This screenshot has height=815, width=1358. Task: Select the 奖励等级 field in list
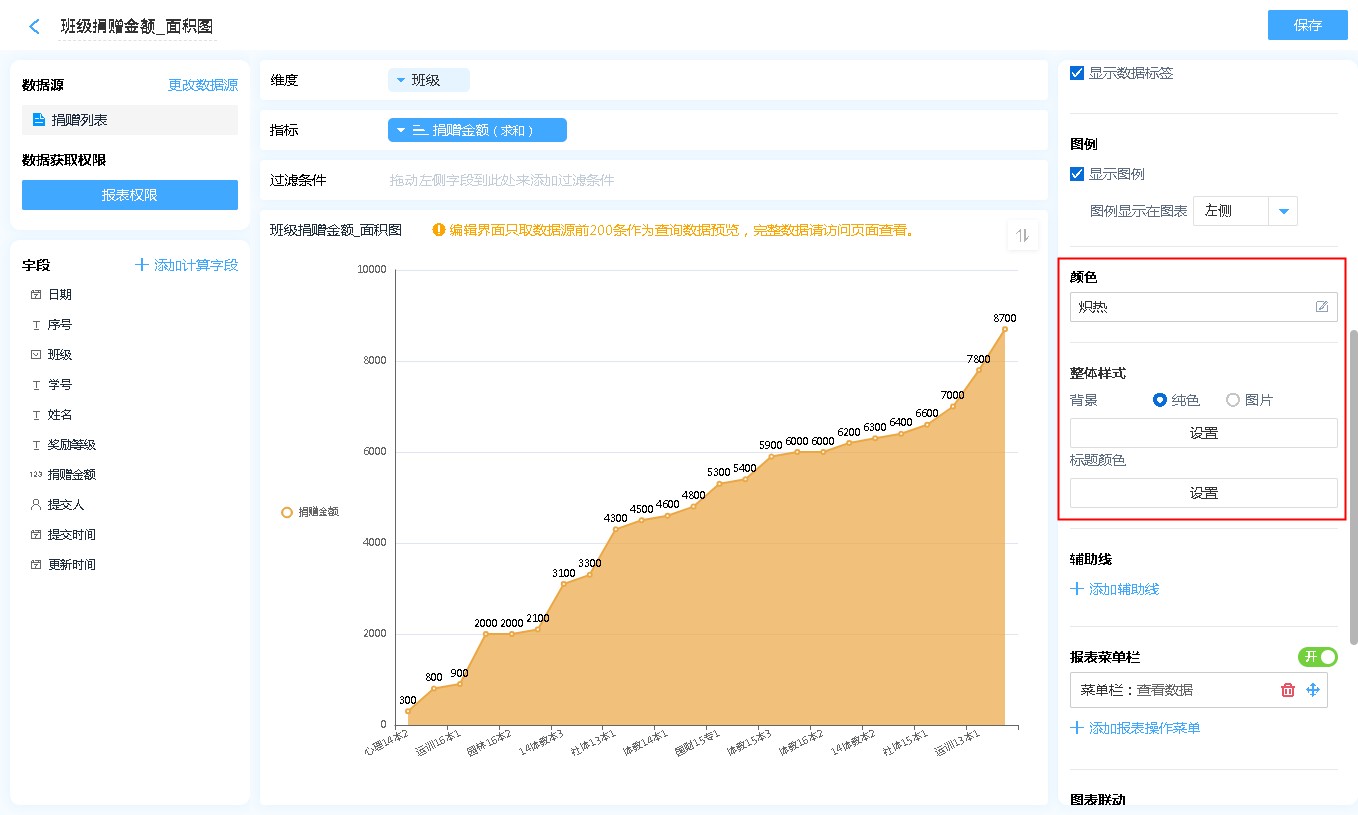pos(72,445)
